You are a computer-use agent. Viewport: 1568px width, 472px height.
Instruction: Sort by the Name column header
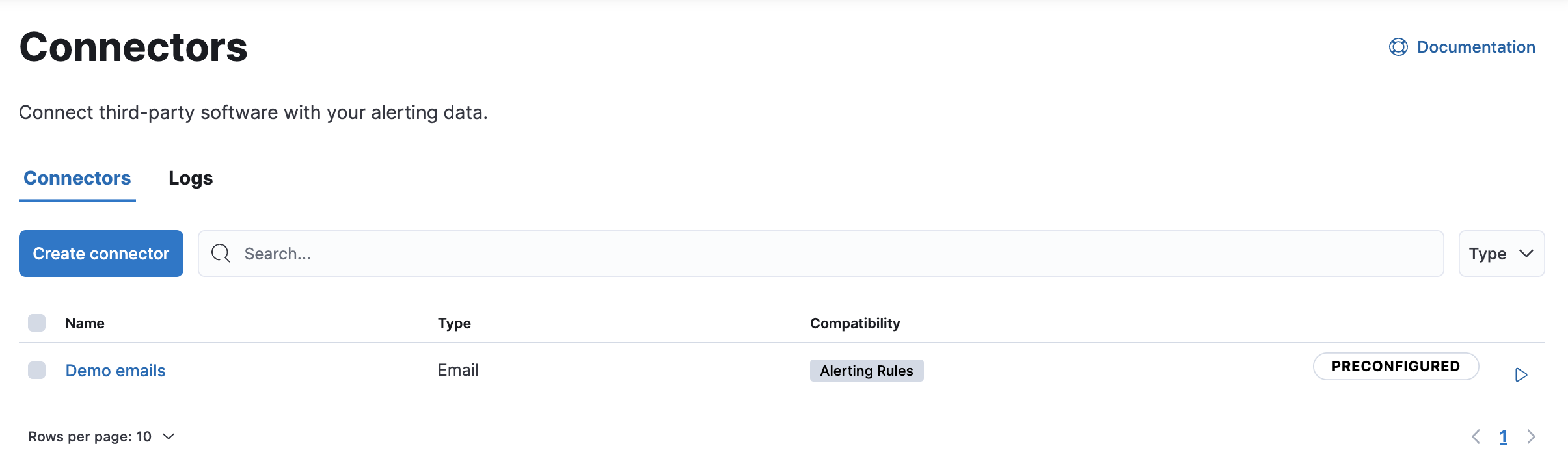click(x=85, y=323)
